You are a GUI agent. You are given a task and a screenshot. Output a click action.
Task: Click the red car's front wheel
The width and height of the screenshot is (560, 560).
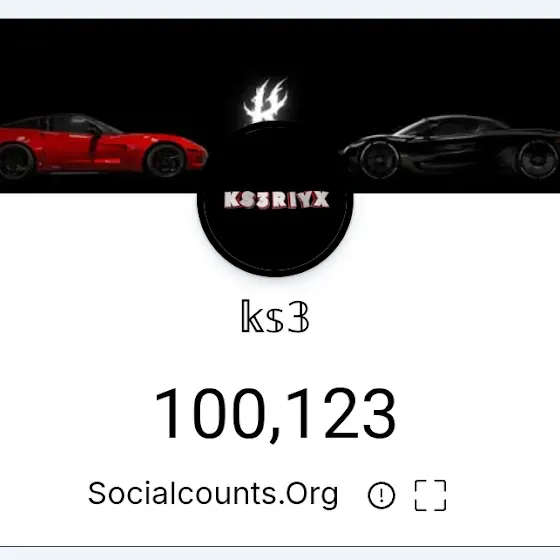click(x=166, y=160)
